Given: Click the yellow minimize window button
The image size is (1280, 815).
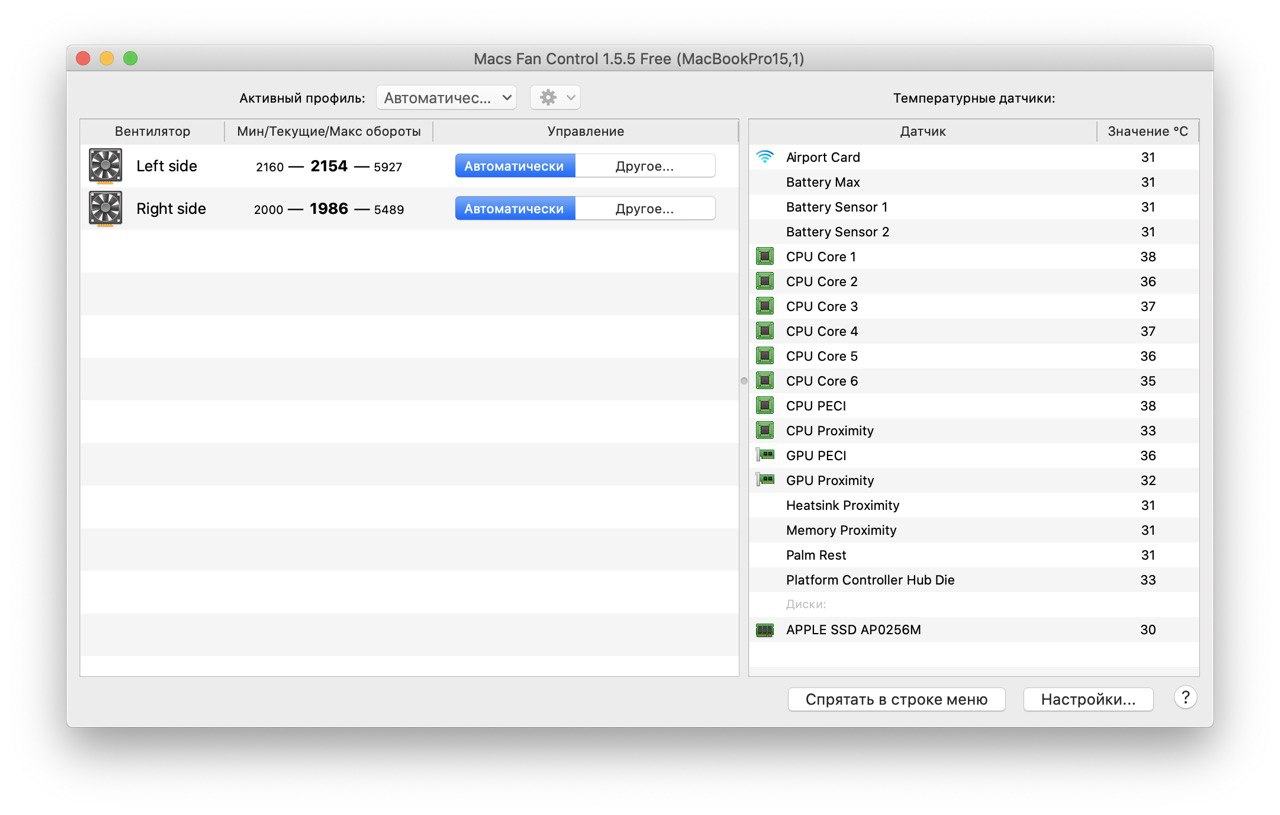Looking at the screenshot, I should coord(107,59).
